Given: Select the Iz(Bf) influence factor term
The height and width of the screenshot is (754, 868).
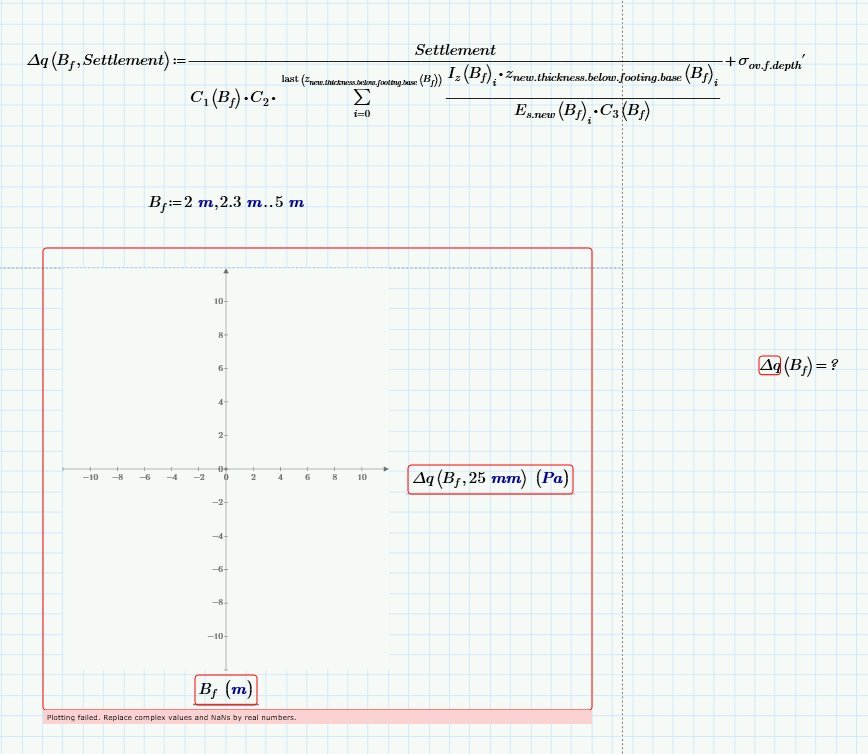Looking at the screenshot, I should pos(461,75).
